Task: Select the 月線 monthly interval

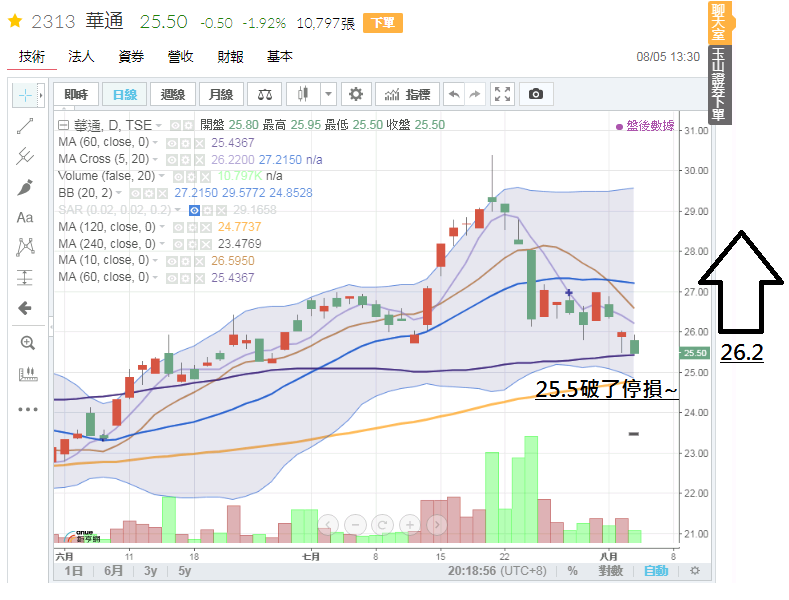Action: pos(221,94)
